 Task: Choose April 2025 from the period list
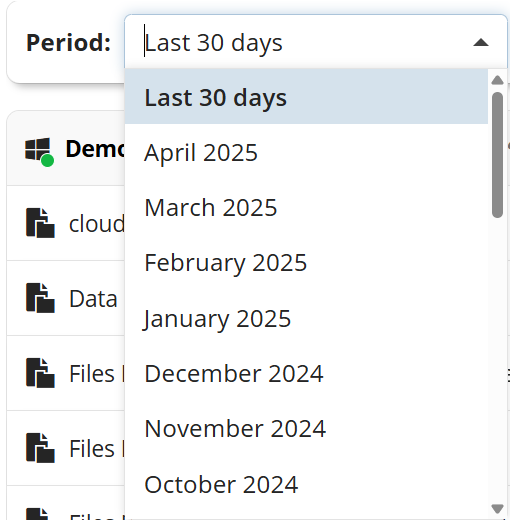[306, 152]
